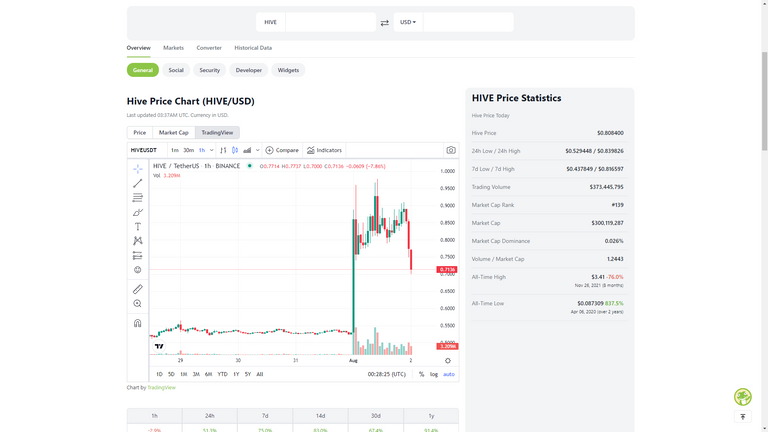
Task: Select the brush drawing tool
Action: (x=138, y=212)
